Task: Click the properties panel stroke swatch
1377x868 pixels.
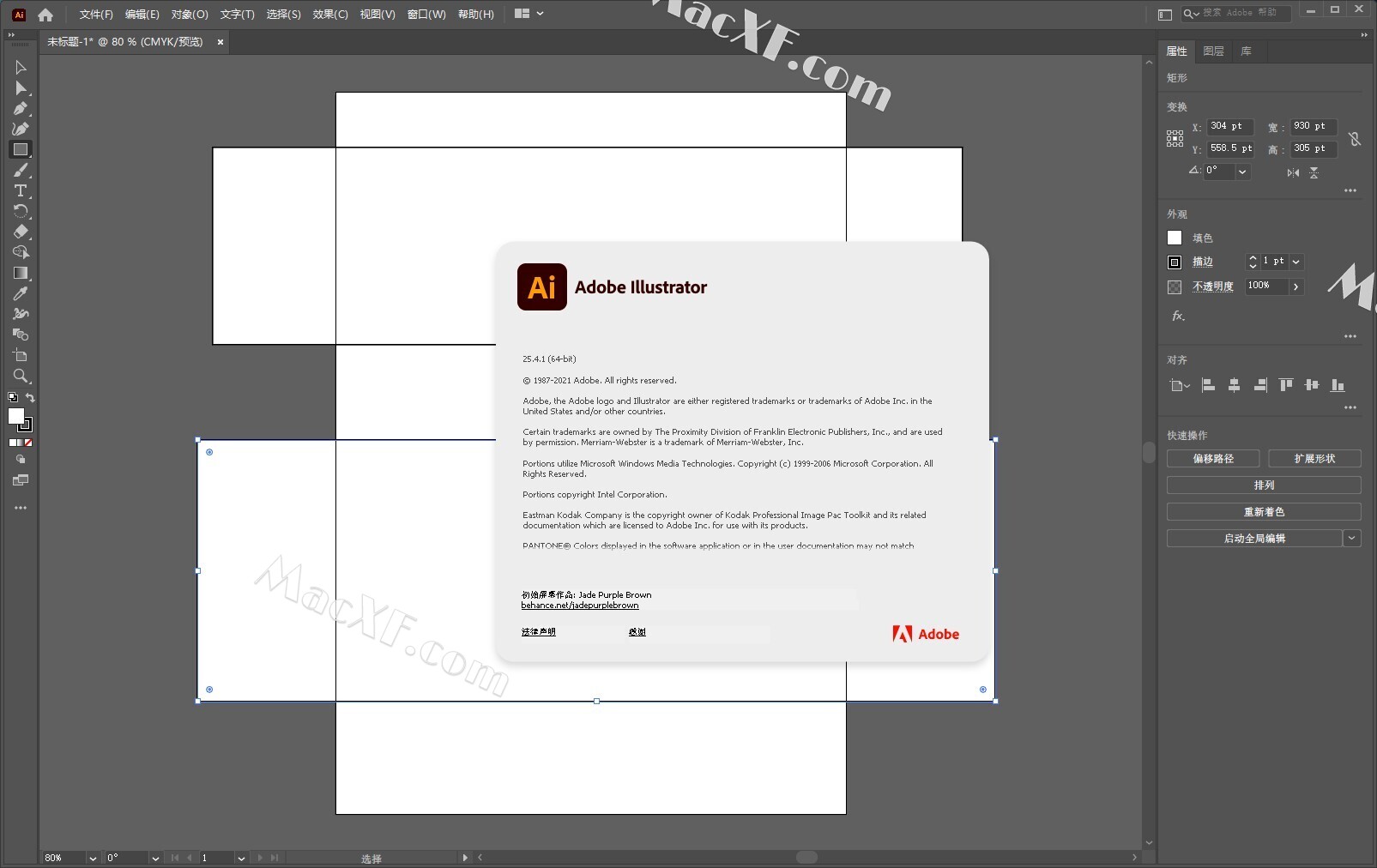Action: tap(1175, 262)
